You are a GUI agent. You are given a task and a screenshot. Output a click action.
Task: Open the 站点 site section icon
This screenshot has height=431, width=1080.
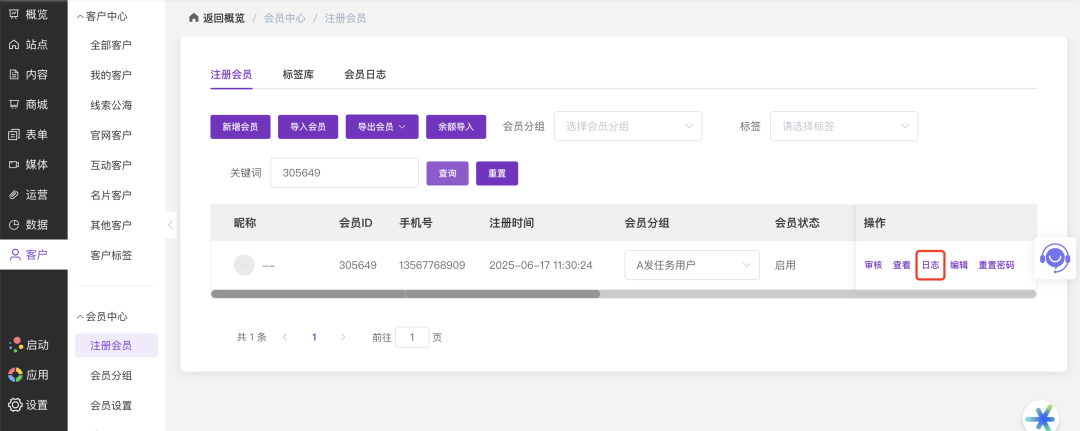pyautogui.click(x=14, y=44)
